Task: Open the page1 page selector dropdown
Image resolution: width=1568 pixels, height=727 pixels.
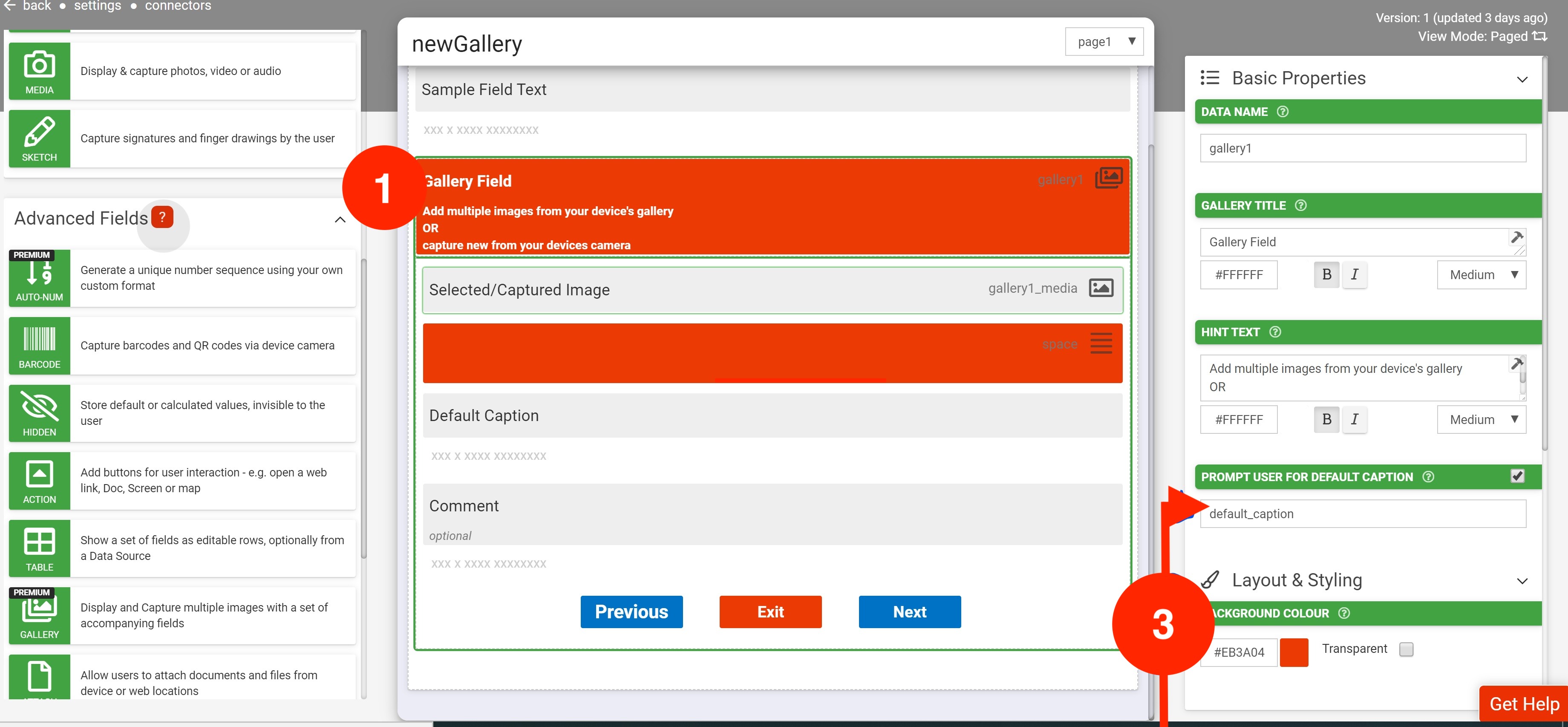Action: (x=1104, y=41)
